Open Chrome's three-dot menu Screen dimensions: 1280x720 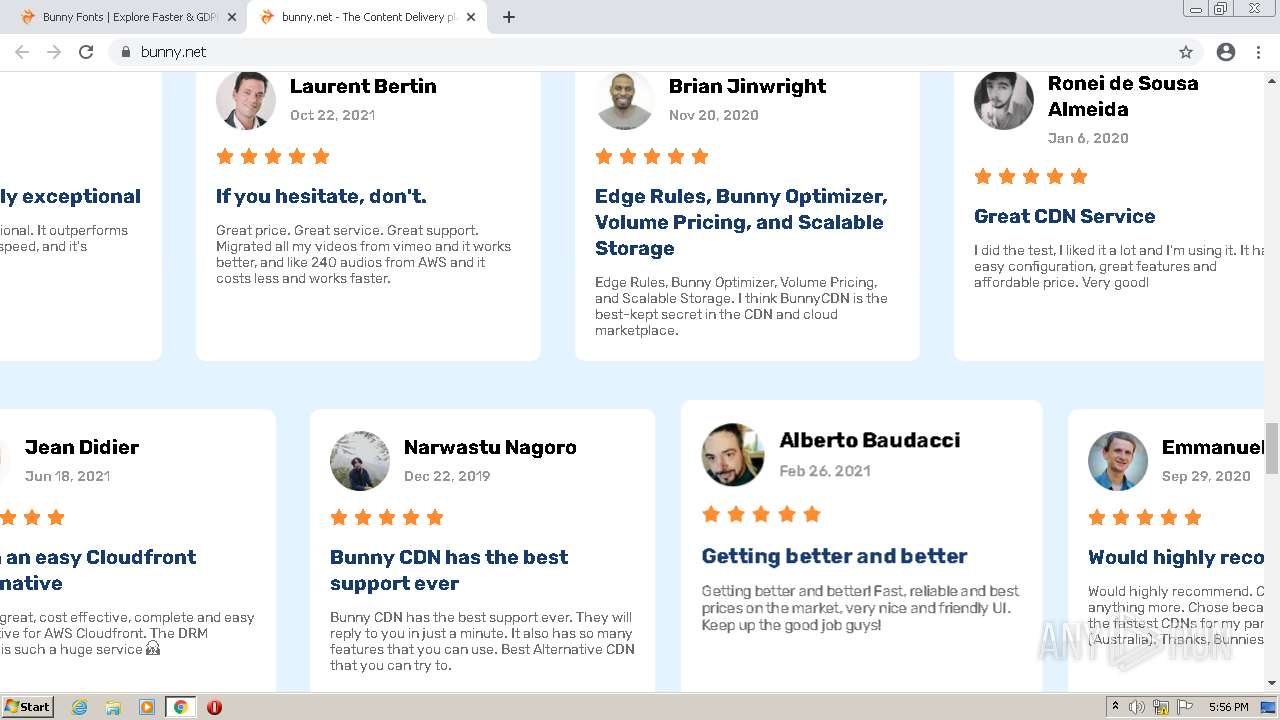click(1258, 52)
